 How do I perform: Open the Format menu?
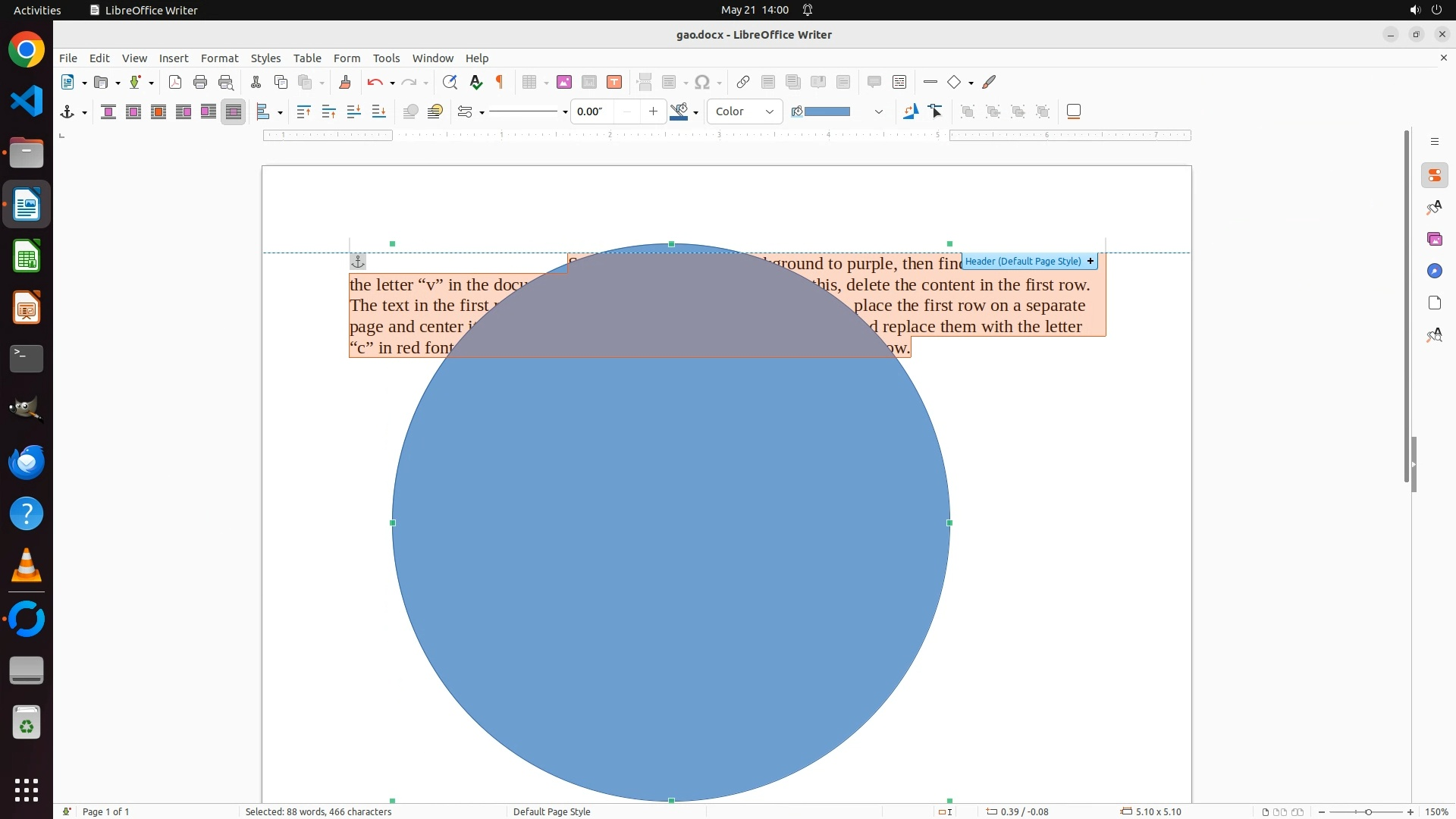click(219, 58)
